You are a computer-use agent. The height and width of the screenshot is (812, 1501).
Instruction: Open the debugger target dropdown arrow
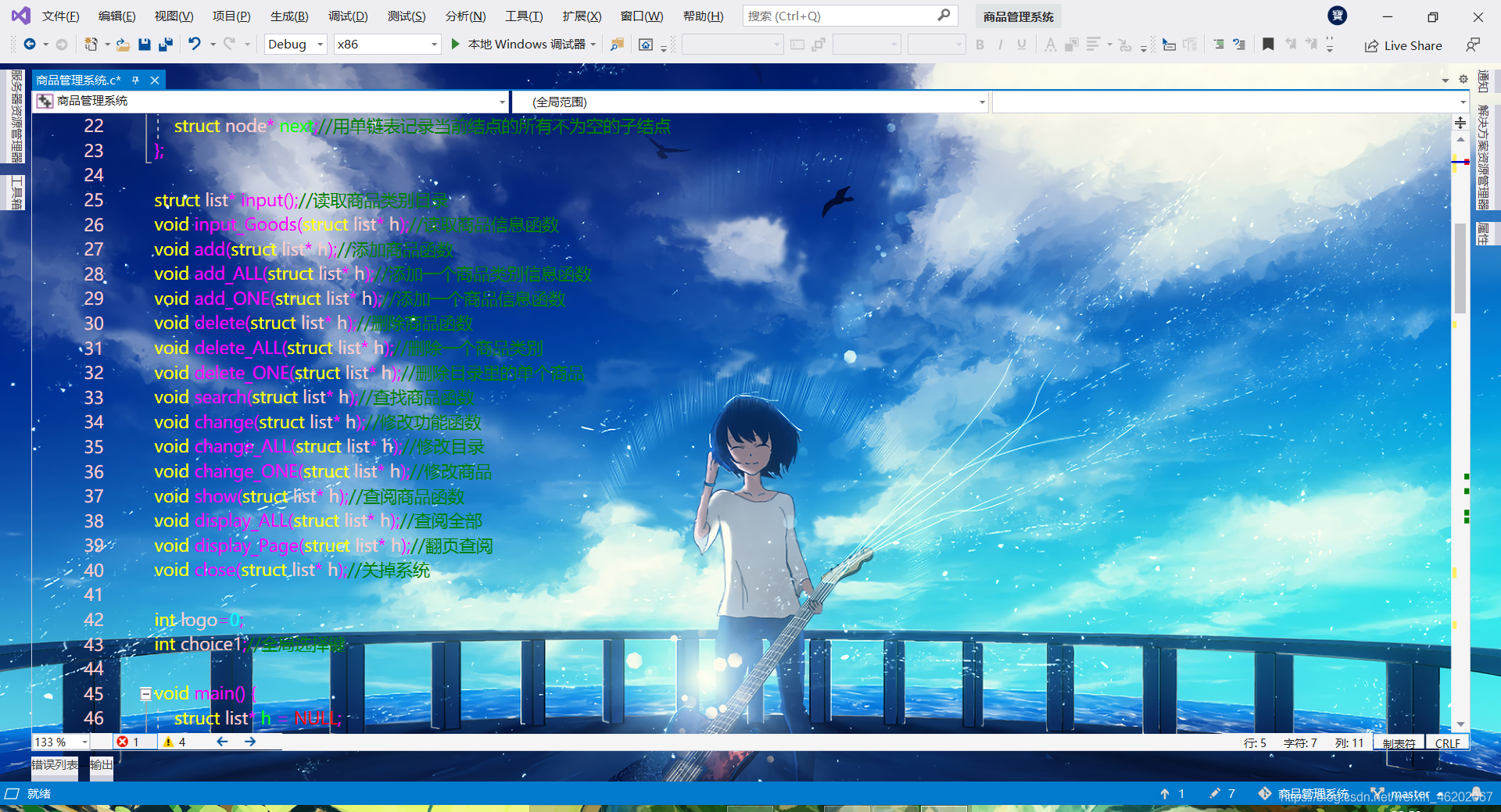593,45
